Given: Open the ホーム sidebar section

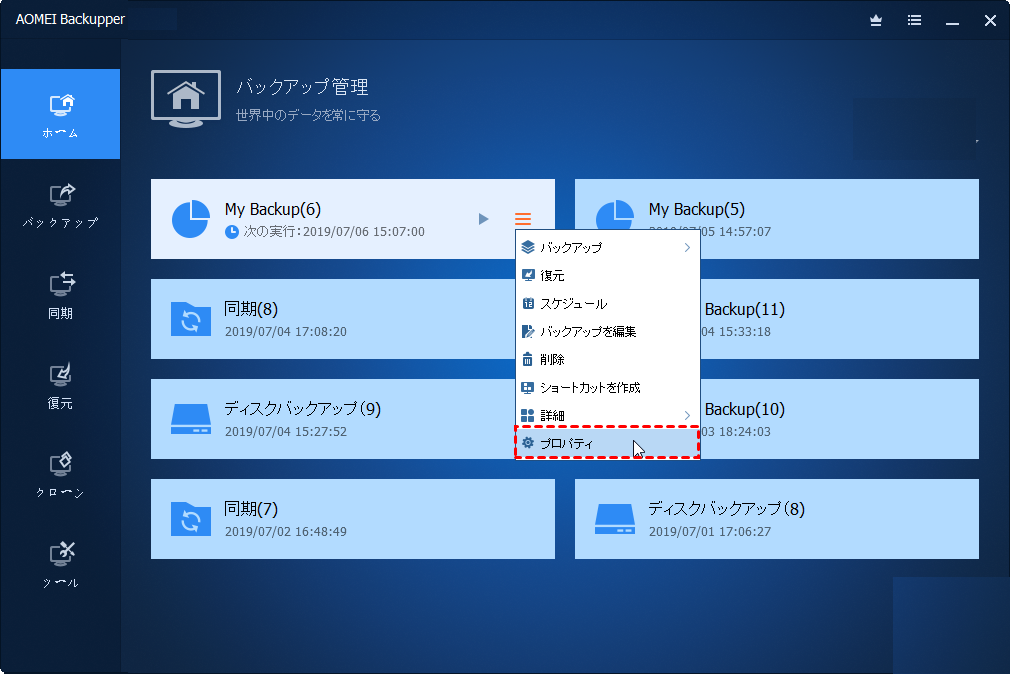Looking at the screenshot, I should coord(61,114).
